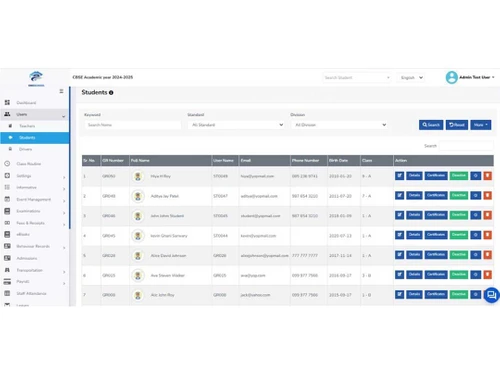This screenshot has width=500, height=375.
Task: Click avatar thumbnail of Aditya Jay Patel
Action: point(138,196)
